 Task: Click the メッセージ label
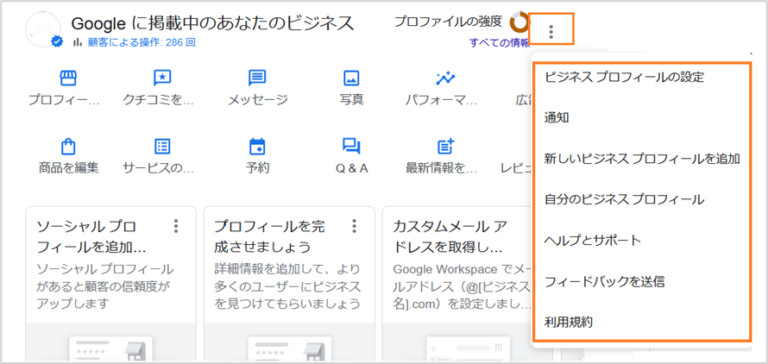(257, 100)
